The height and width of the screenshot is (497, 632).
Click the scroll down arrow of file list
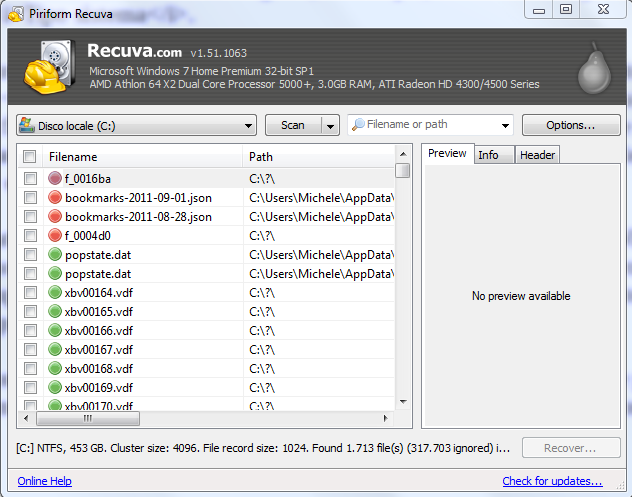click(x=403, y=402)
